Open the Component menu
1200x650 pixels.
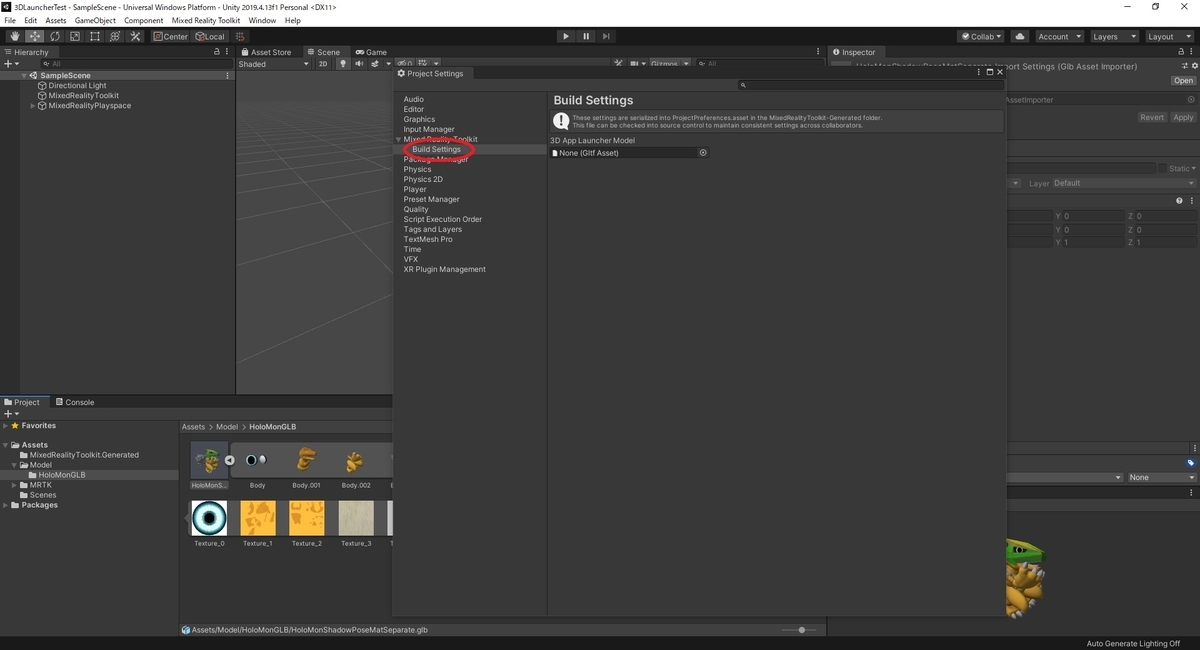(143, 20)
